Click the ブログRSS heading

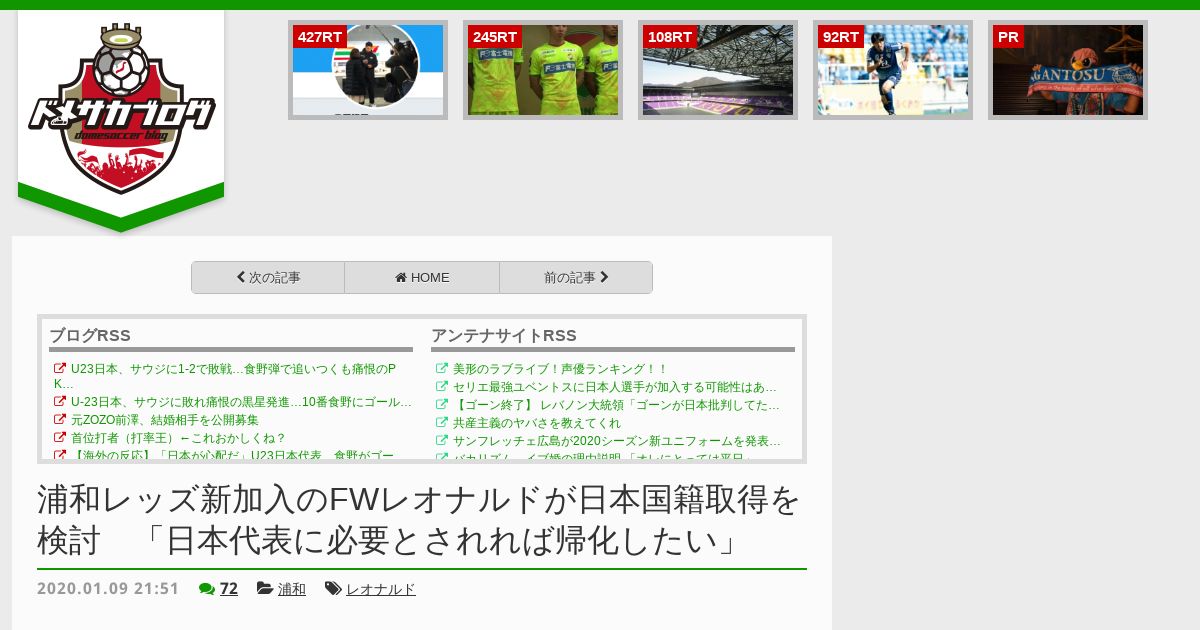(90, 335)
